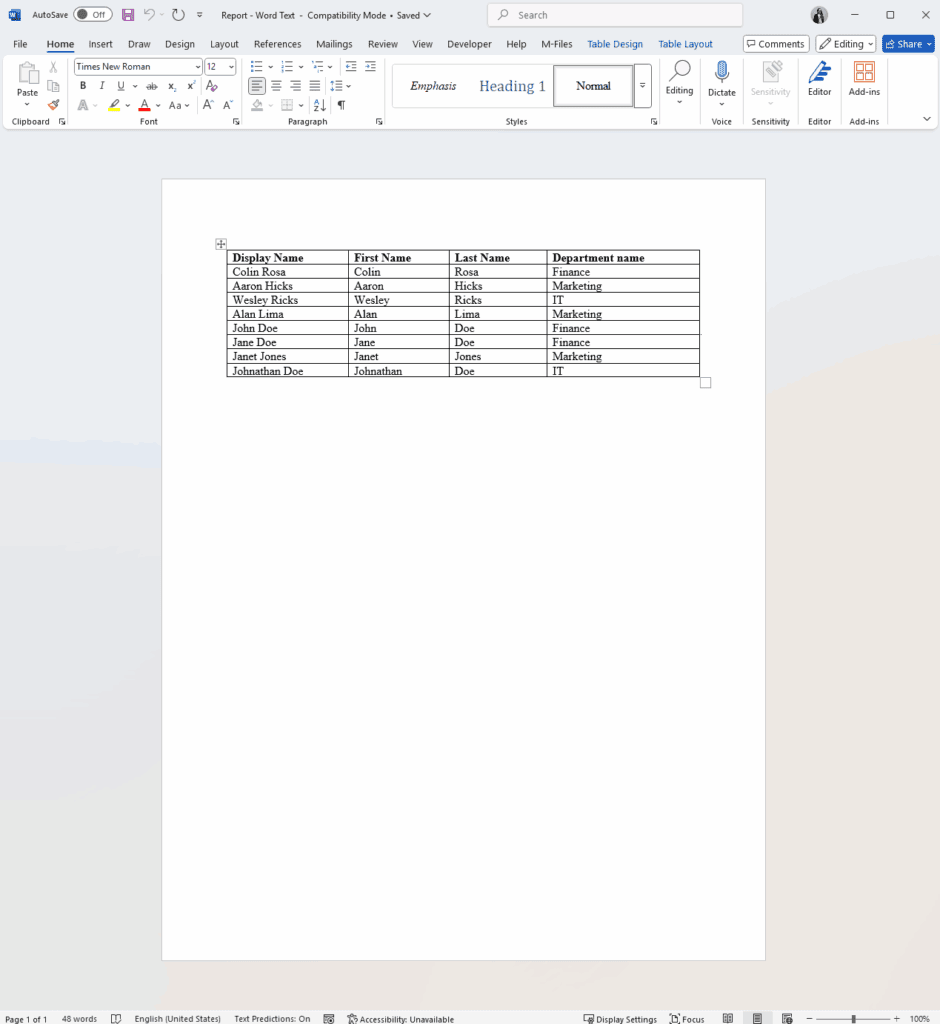Adjust the zoom slider
The width and height of the screenshot is (940, 1024).
pyautogui.click(x=853, y=1019)
